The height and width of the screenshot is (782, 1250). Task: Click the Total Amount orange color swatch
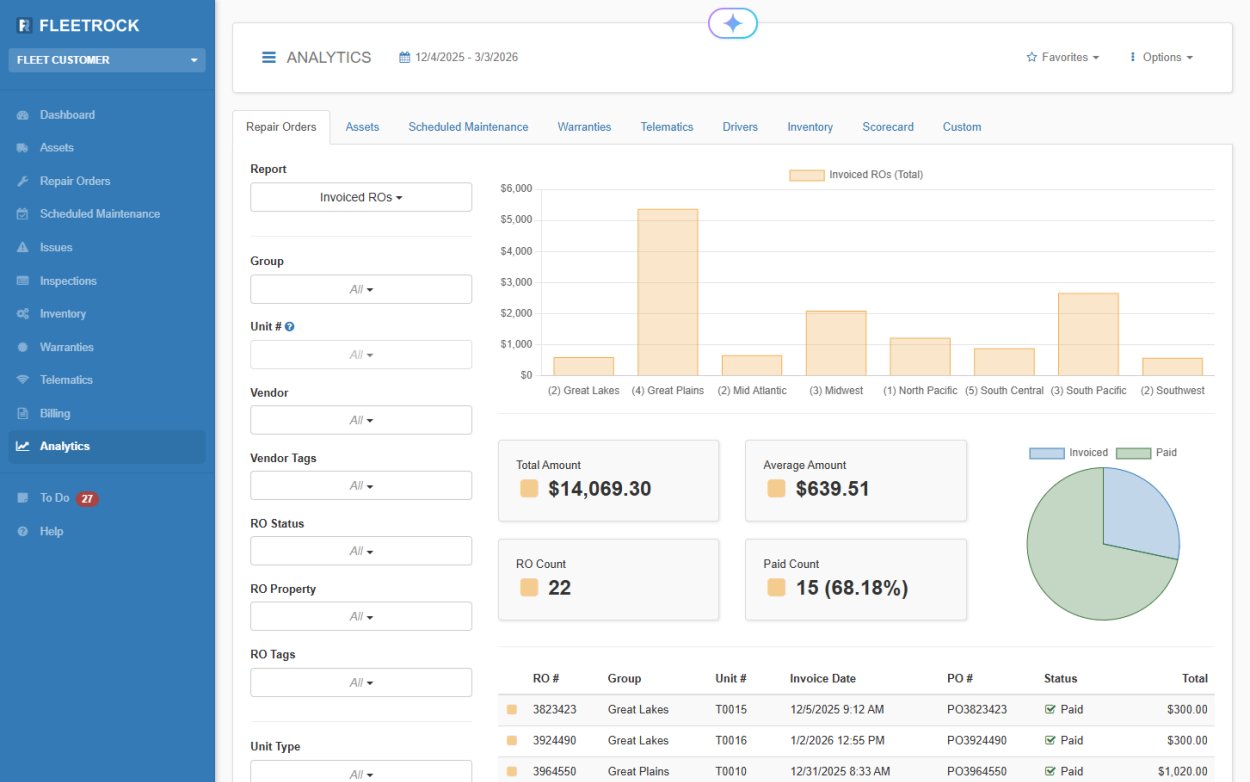point(529,489)
